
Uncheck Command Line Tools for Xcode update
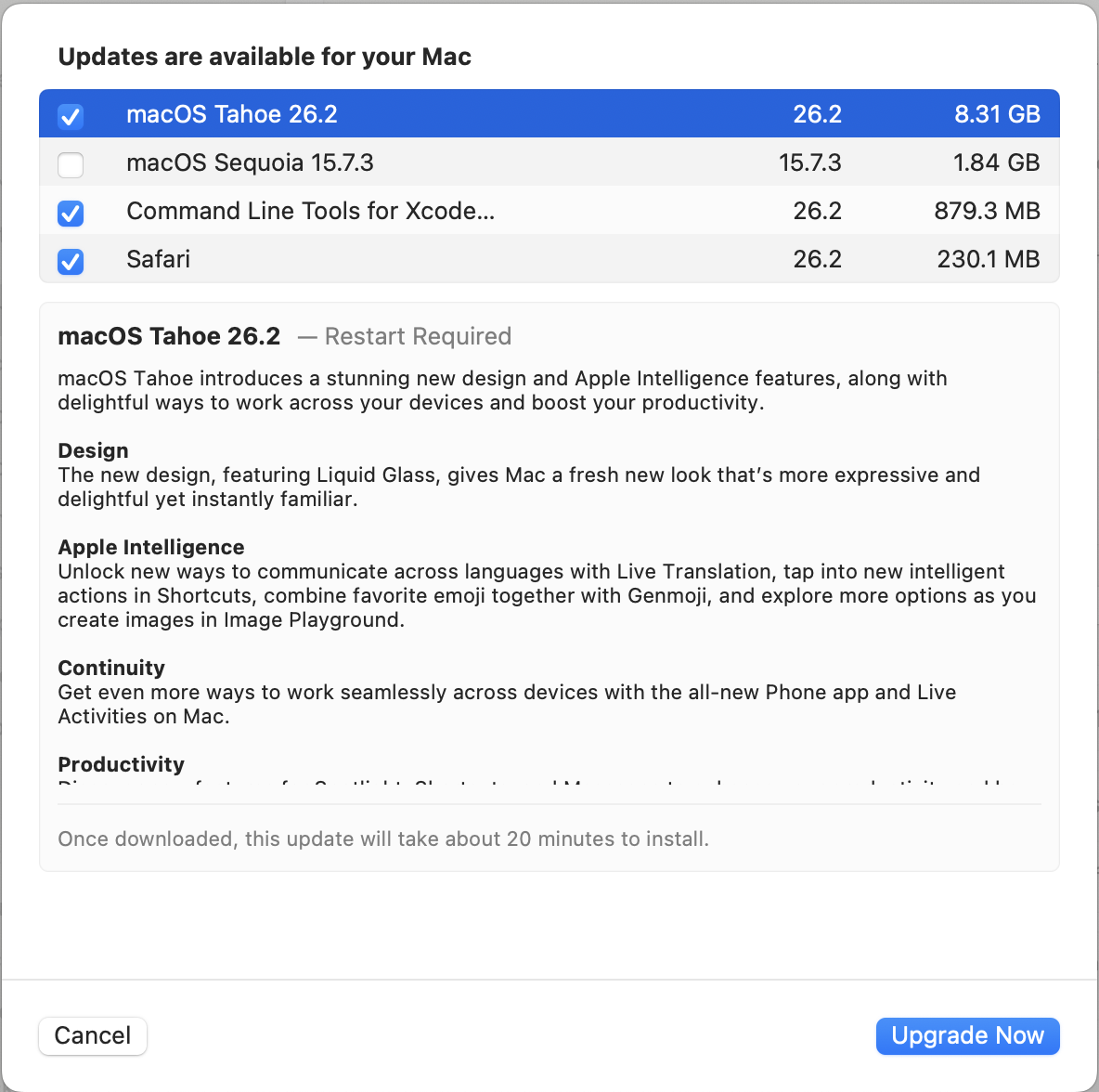pyautogui.click(x=71, y=214)
